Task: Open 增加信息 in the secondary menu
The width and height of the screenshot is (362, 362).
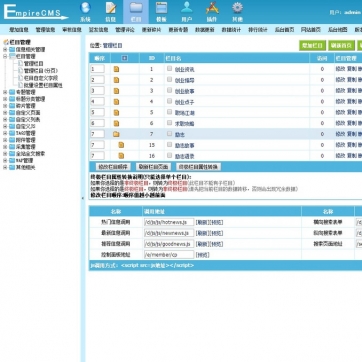Action: pyautogui.click(x=19, y=30)
